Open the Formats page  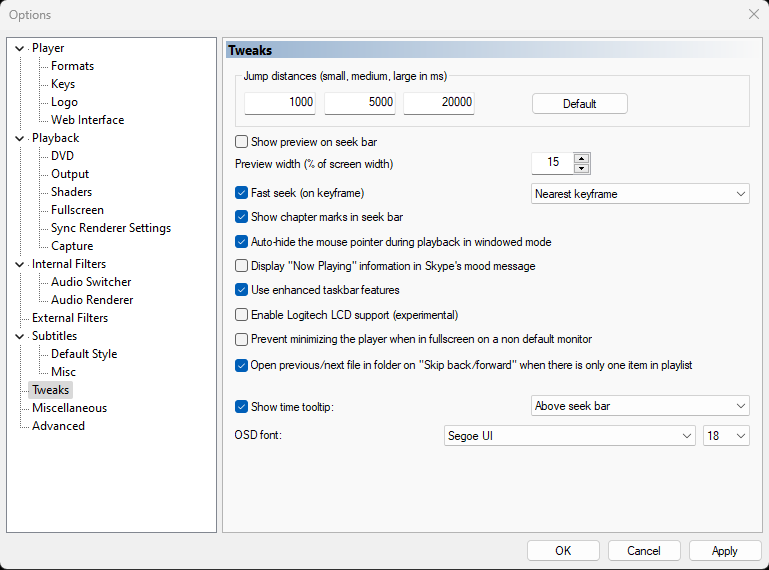point(72,66)
